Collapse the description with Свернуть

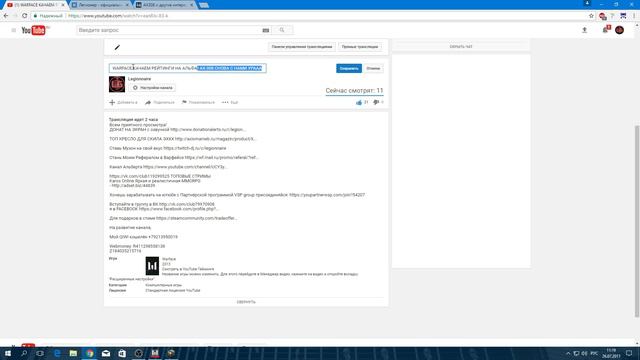tap(246, 302)
